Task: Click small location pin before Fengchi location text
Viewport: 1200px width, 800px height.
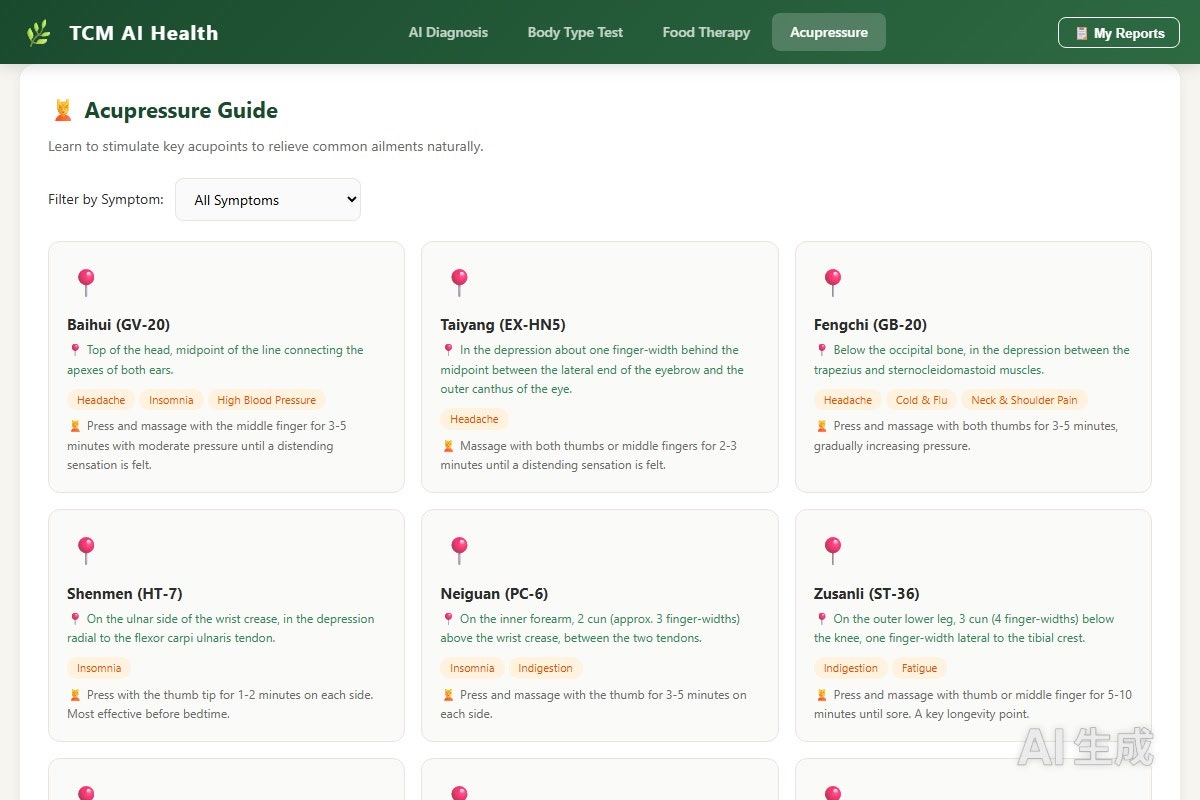Action: pyautogui.click(x=821, y=350)
